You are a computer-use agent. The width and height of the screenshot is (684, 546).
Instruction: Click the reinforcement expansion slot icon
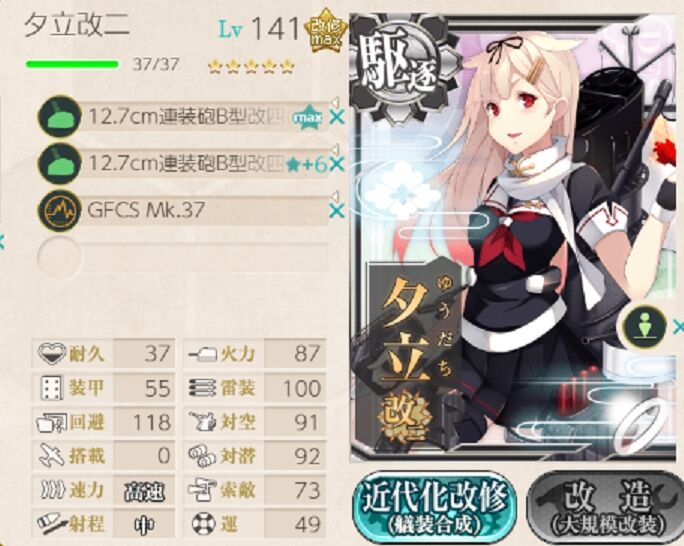pos(644,325)
